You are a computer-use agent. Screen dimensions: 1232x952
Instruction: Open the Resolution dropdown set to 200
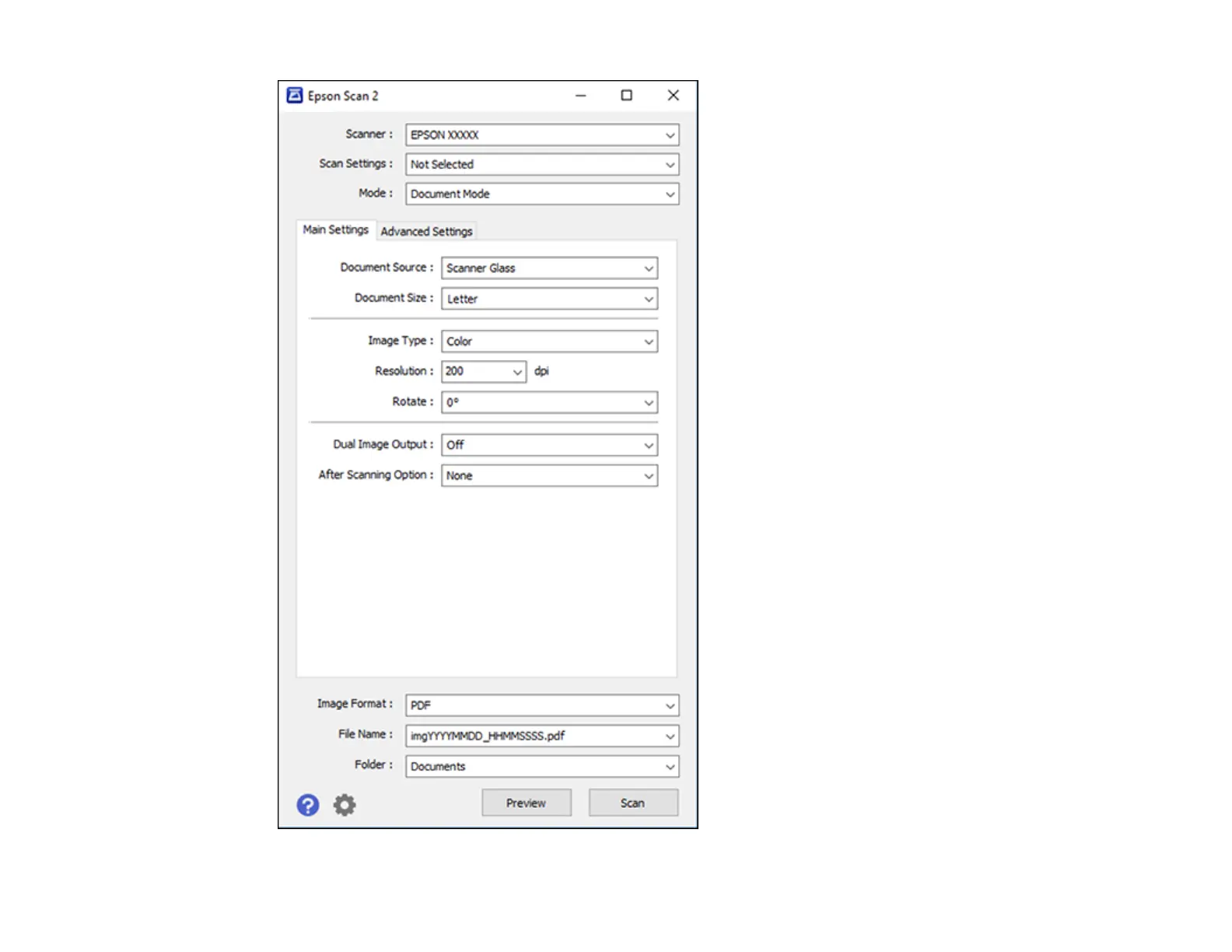pyautogui.click(x=484, y=372)
